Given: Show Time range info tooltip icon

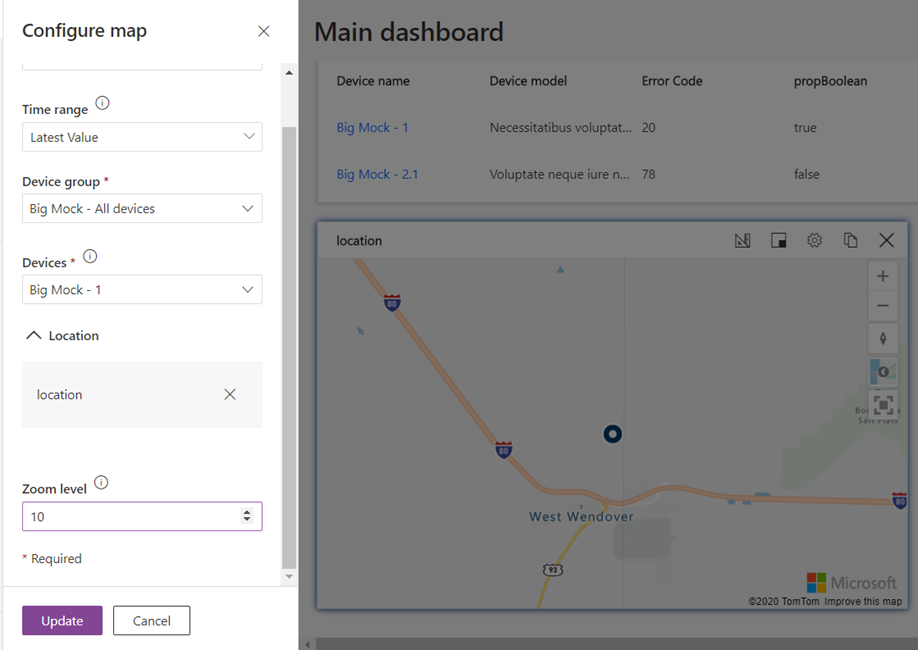Looking at the screenshot, I should pos(102,103).
